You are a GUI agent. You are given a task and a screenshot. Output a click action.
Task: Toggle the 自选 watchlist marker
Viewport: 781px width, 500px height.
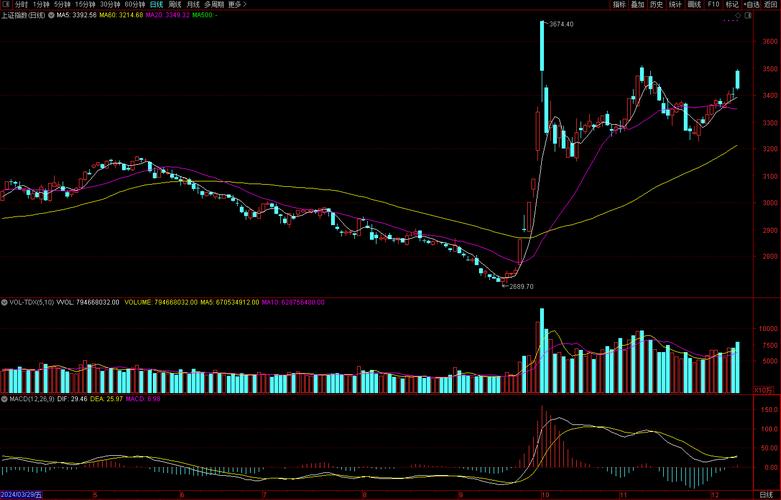coord(751,5)
